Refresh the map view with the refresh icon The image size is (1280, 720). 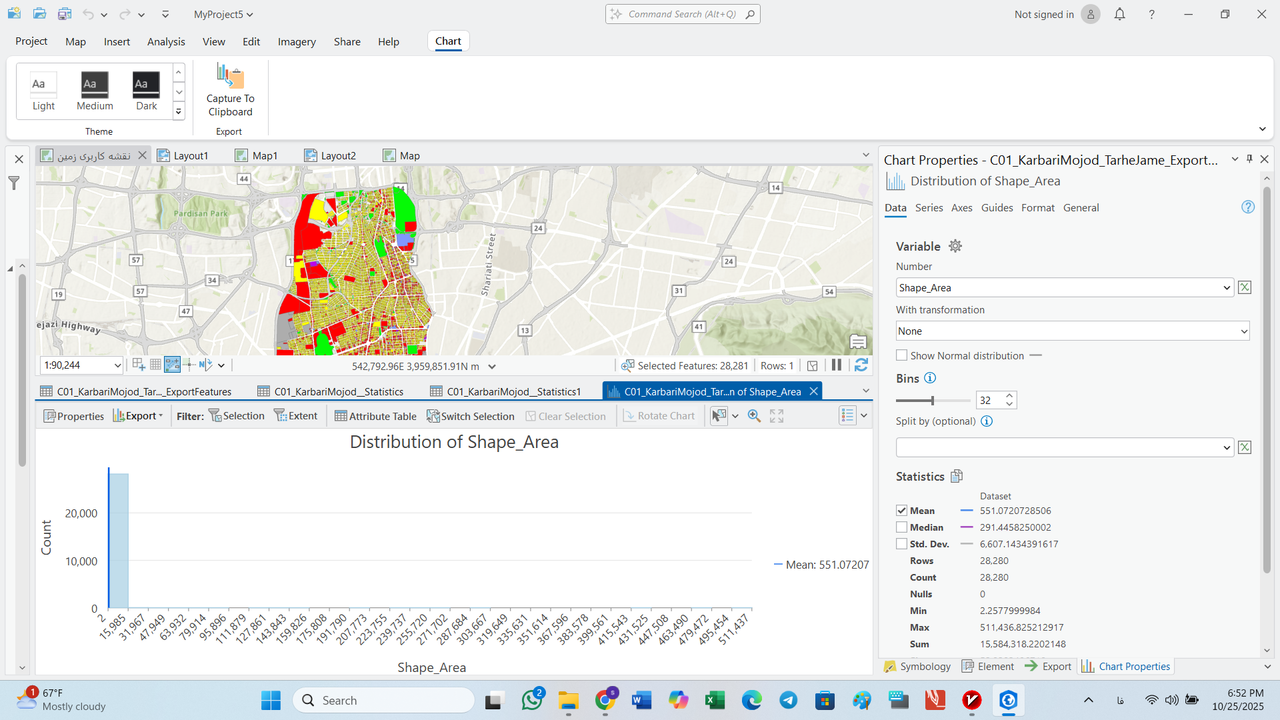(860, 366)
